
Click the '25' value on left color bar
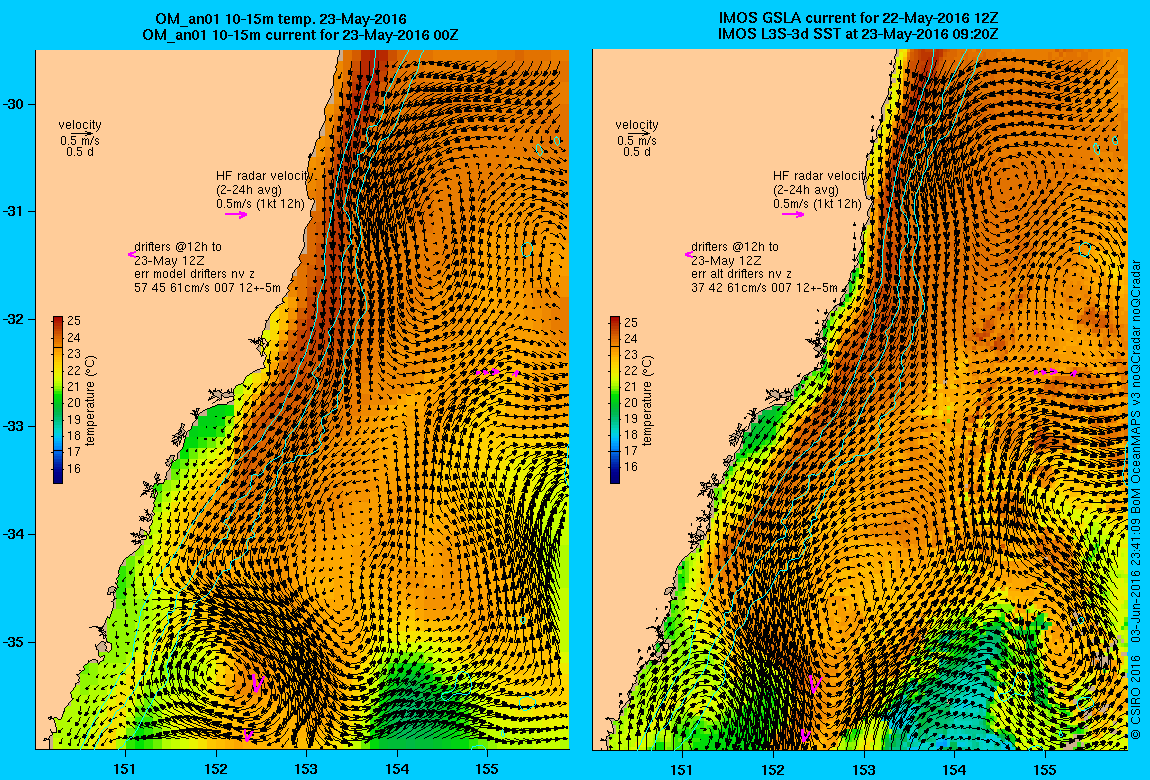pyautogui.click(x=74, y=321)
